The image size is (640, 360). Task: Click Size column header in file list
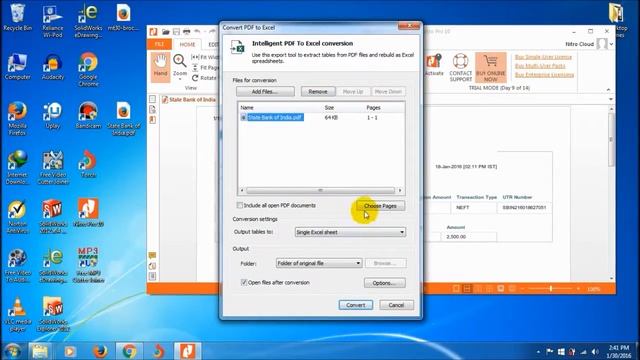click(329, 107)
